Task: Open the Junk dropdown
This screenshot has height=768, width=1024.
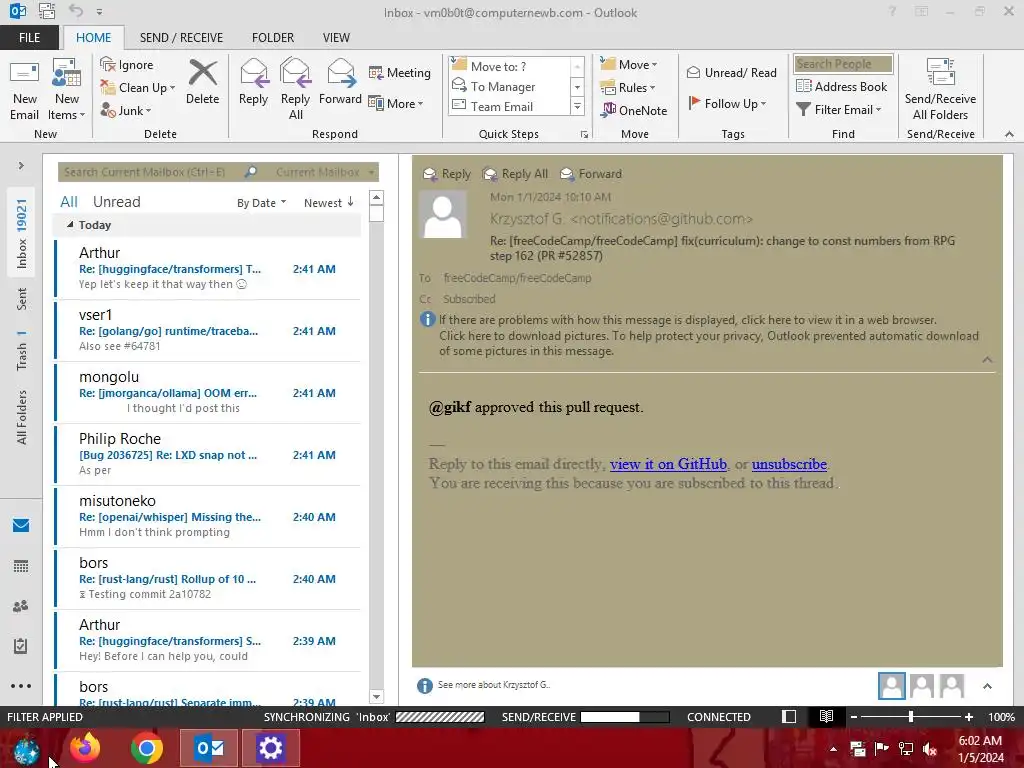Action: [125, 110]
